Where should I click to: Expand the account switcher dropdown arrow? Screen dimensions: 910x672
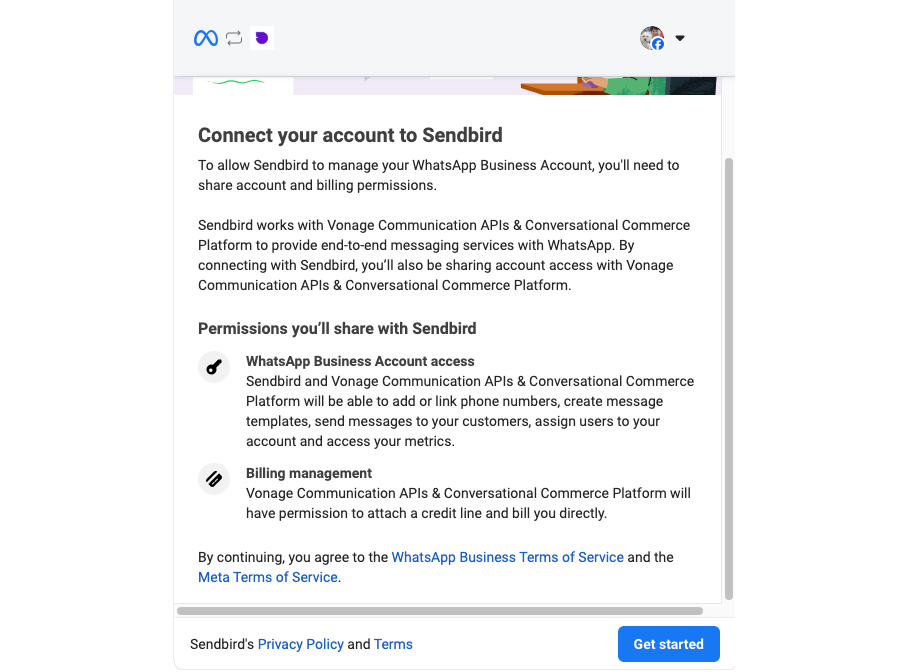pyautogui.click(x=680, y=38)
